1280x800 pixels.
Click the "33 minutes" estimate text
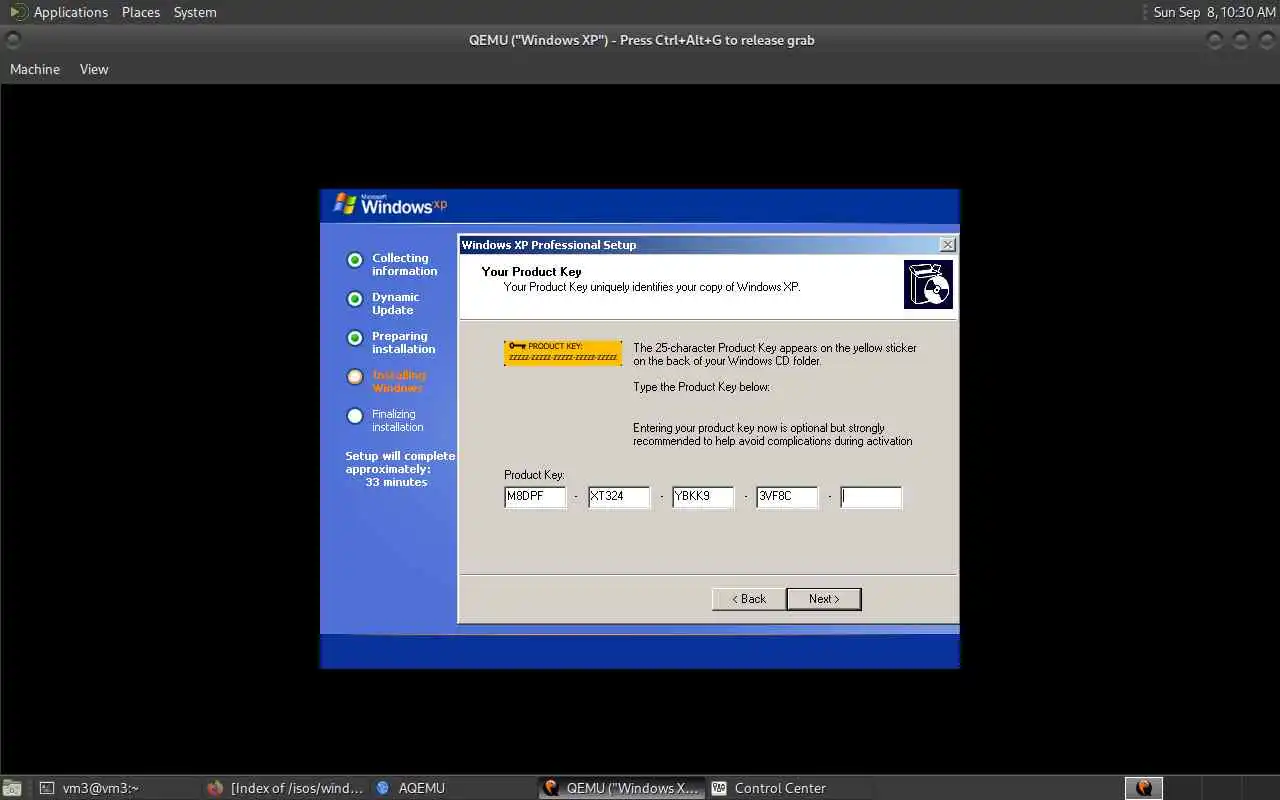click(396, 482)
